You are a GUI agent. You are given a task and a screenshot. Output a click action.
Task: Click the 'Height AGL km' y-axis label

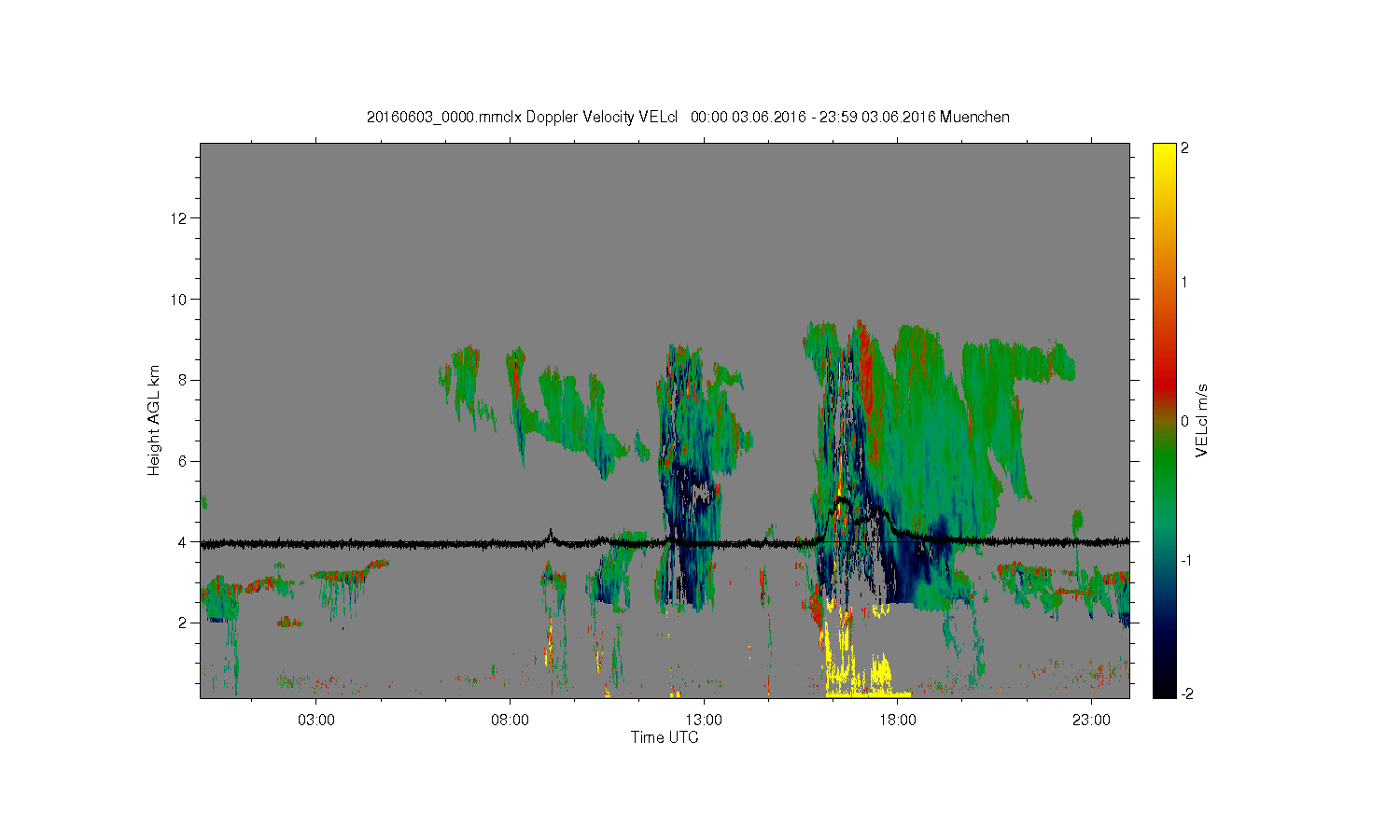tap(154, 420)
